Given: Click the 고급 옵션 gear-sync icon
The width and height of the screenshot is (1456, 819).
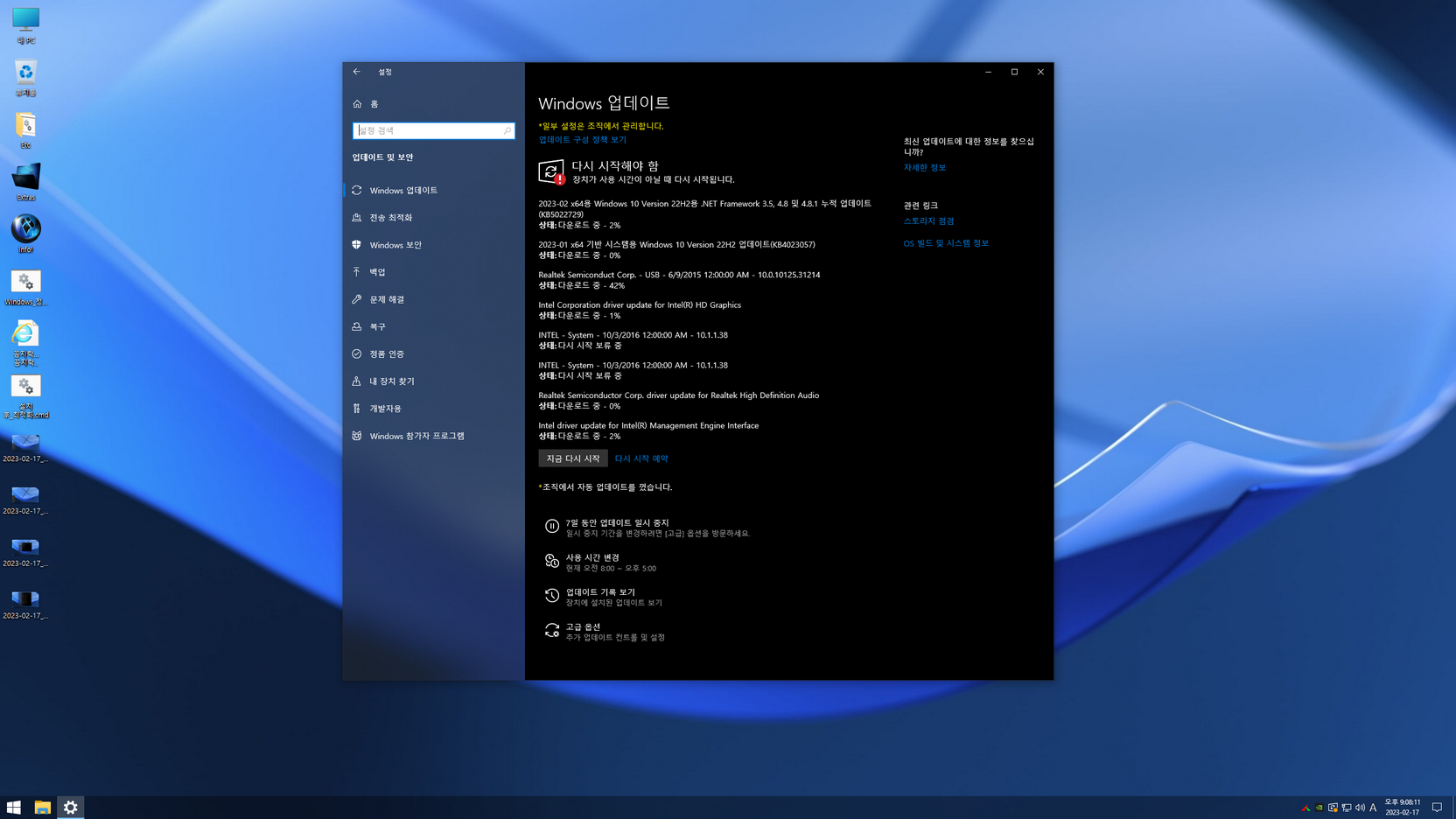Looking at the screenshot, I should [x=552, y=631].
